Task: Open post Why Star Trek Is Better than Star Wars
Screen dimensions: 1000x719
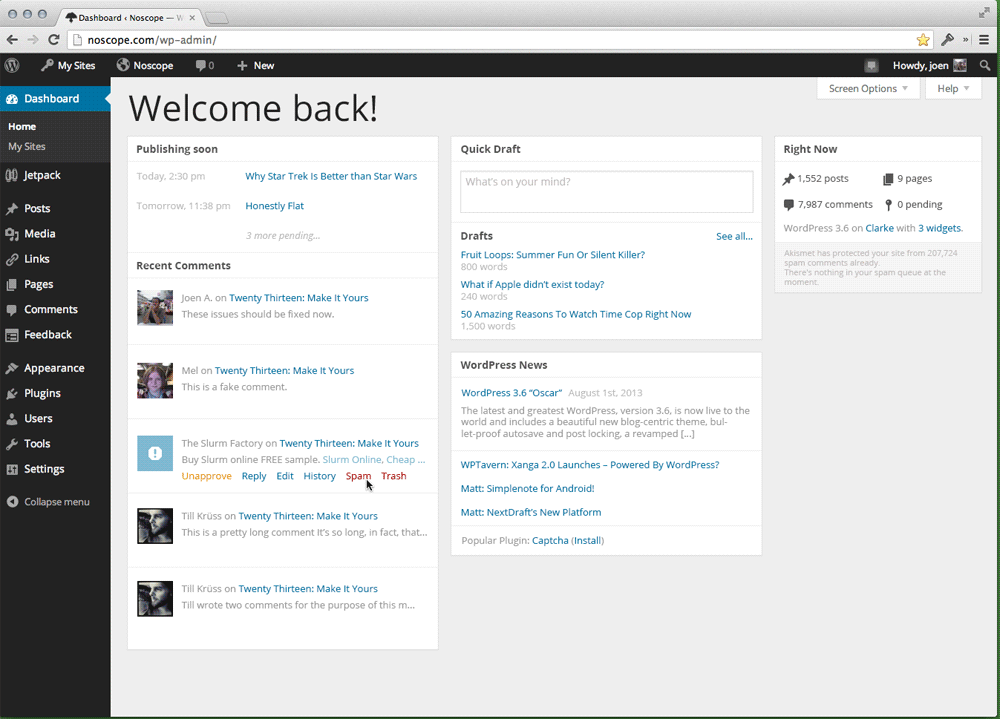Action: click(331, 176)
